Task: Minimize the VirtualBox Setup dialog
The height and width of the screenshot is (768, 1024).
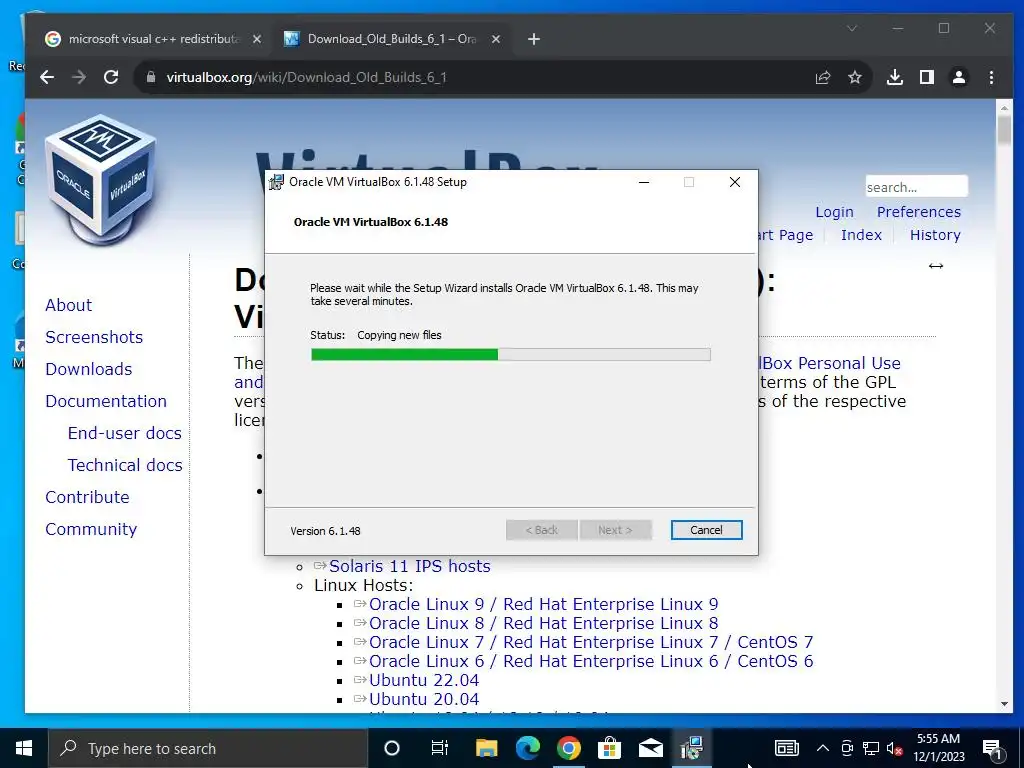Action: point(644,182)
